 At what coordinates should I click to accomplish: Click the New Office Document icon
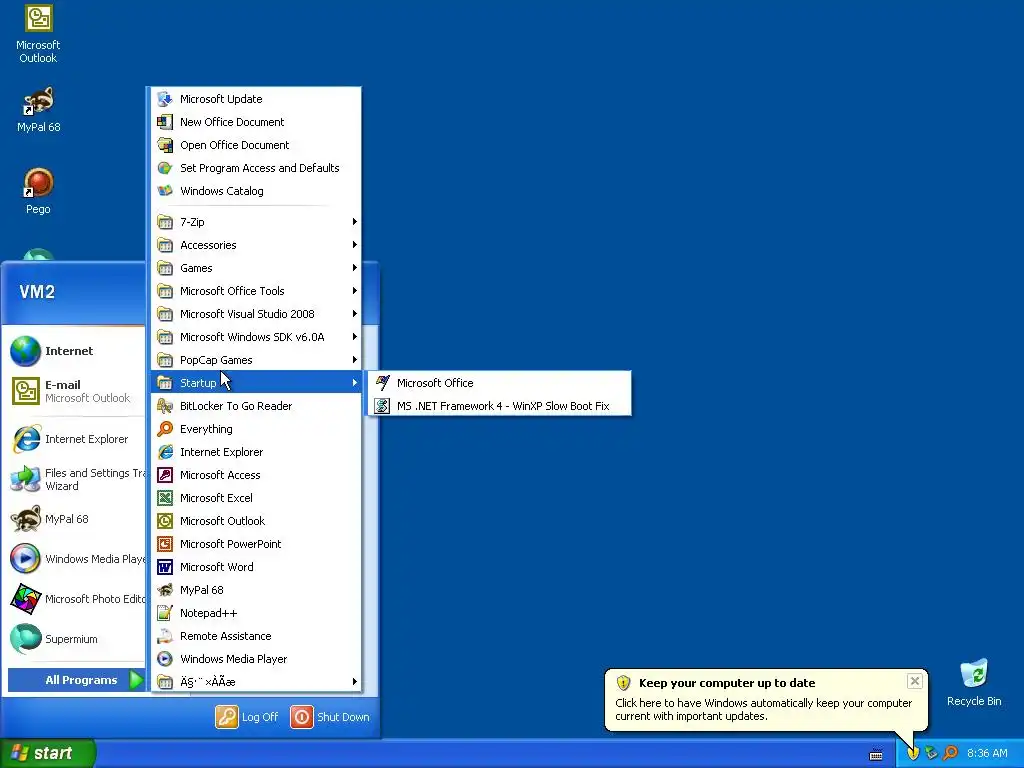165,121
